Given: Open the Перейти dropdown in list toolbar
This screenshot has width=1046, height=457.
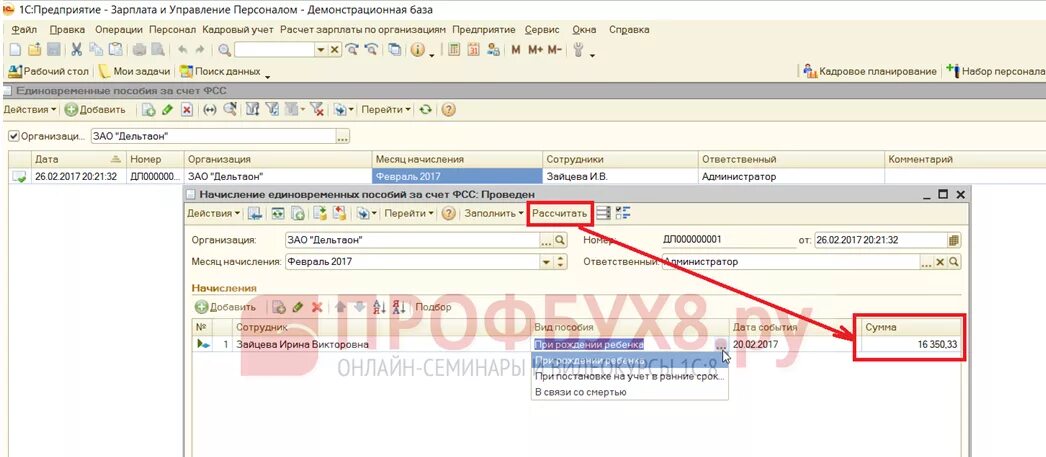Looking at the screenshot, I should point(386,110).
